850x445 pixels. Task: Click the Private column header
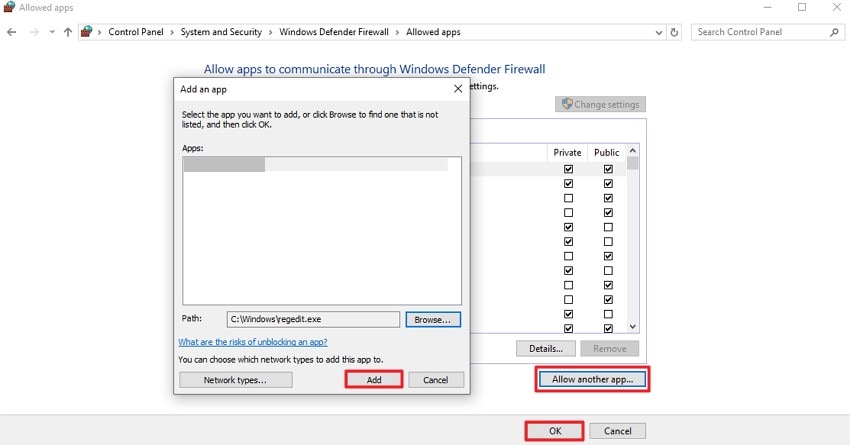coord(567,152)
